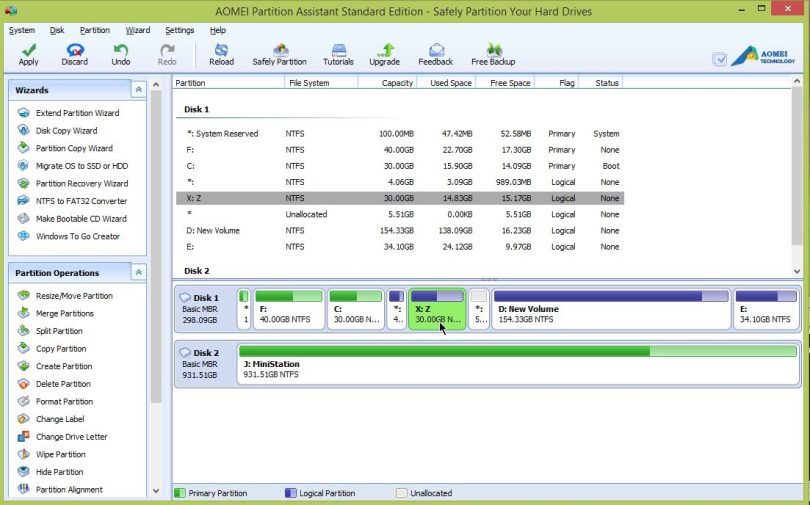Select C: block in Disk 1 map
810x505 pixels.
[355, 309]
